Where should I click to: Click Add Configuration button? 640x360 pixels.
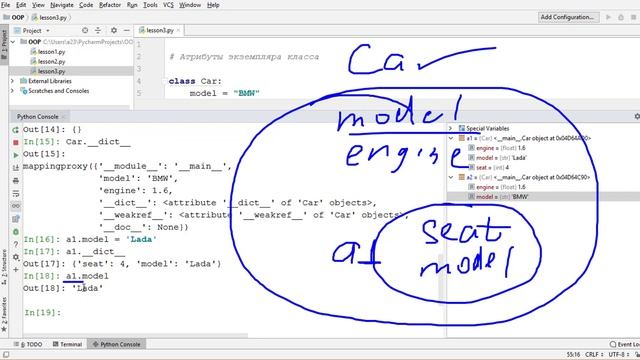coord(567,17)
